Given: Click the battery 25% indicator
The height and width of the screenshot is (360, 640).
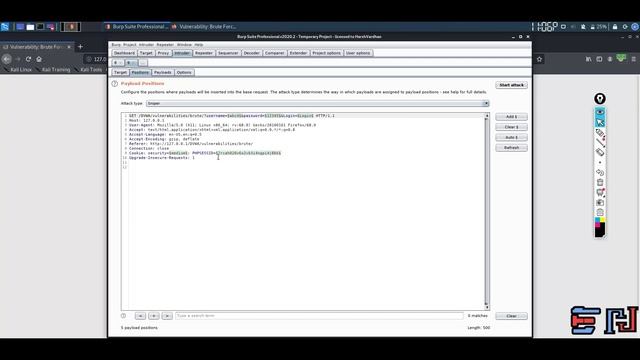Looking at the screenshot, I should click(598, 27).
